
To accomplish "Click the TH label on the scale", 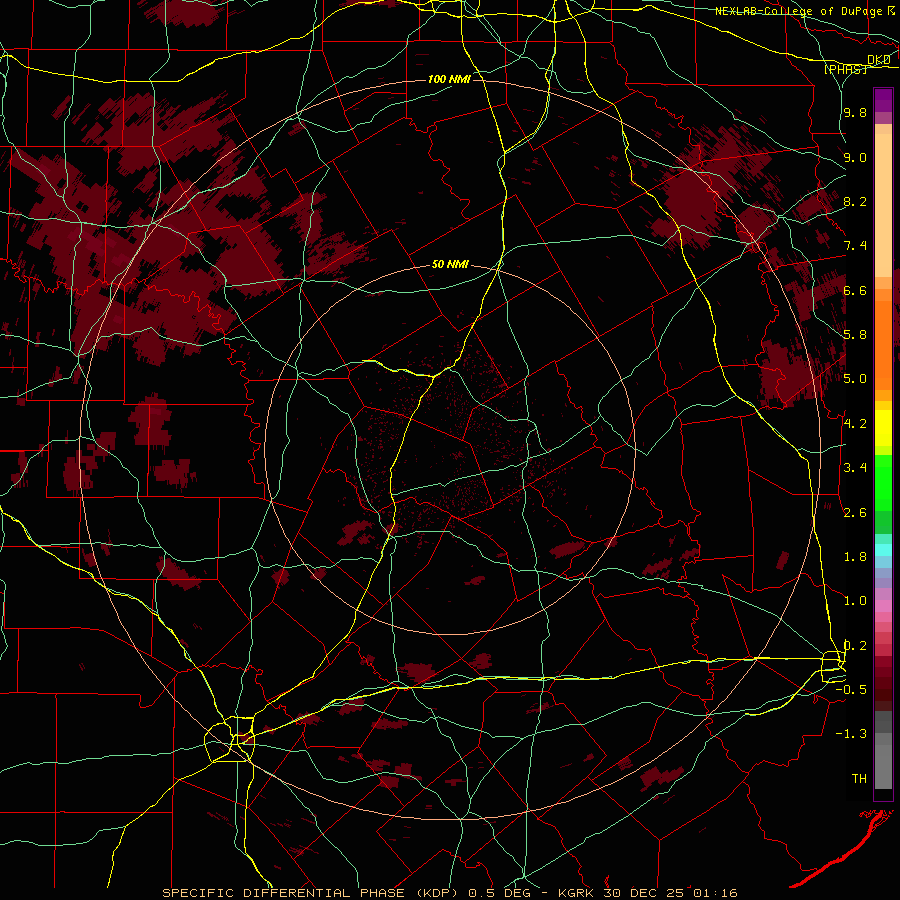I will click(x=859, y=779).
